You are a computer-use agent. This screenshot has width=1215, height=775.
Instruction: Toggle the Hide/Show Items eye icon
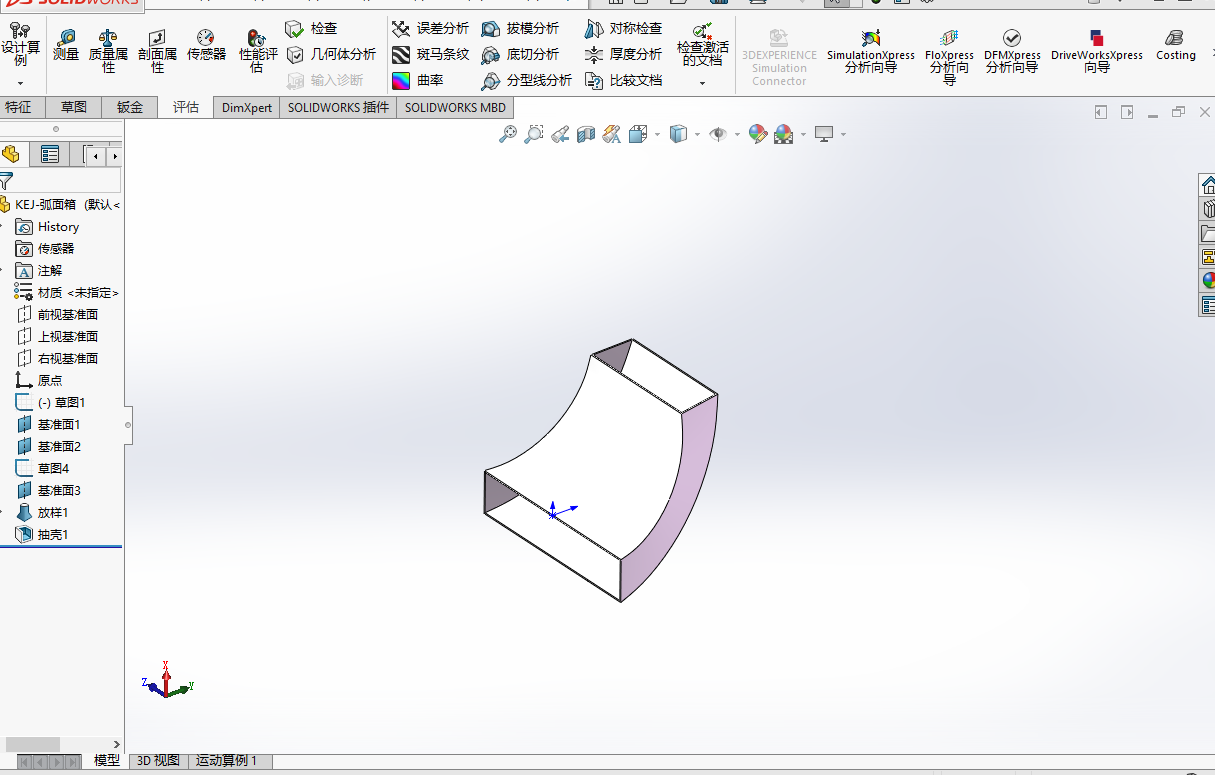coord(718,134)
